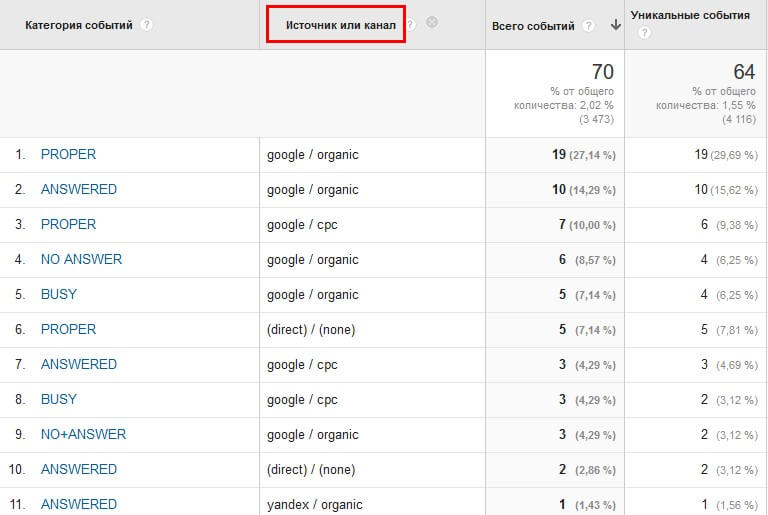Click total count (3 473) under total events
This screenshot has height=515, width=768.
tap(596, 119)
